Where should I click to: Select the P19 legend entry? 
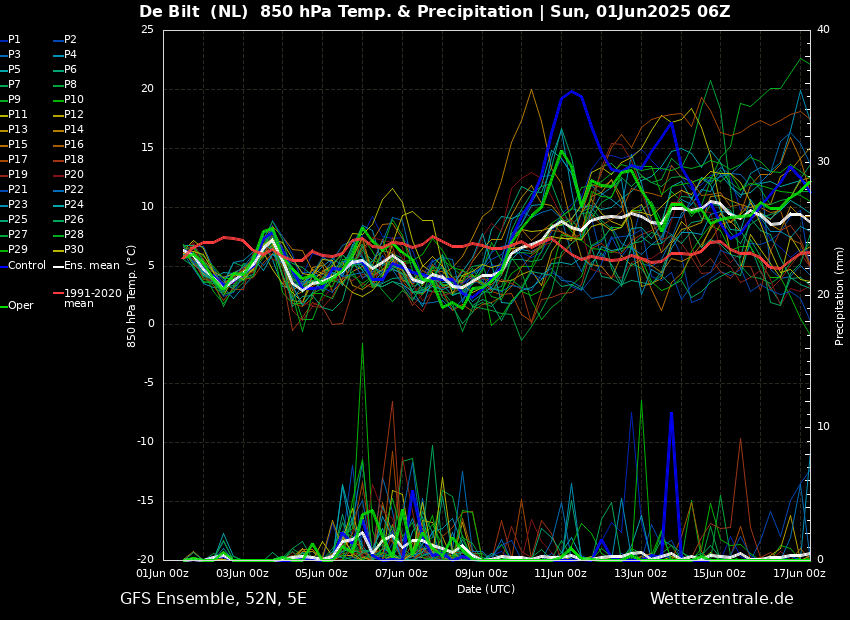point(14,175)
